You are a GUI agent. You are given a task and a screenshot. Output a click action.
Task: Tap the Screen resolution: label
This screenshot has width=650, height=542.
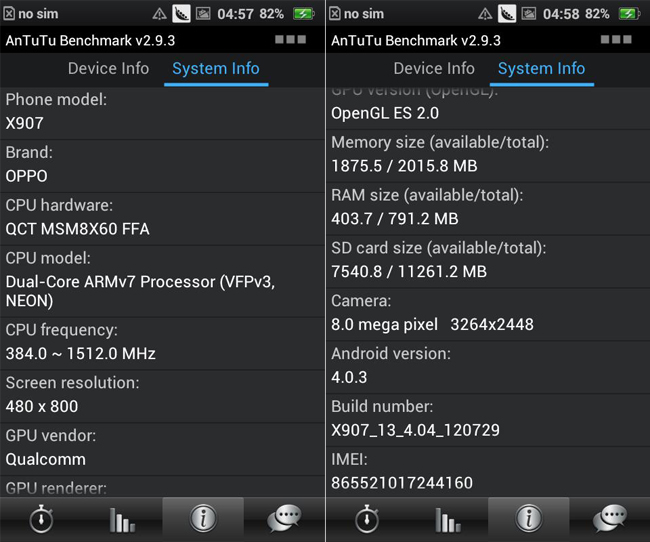click(x=73, y=383)
